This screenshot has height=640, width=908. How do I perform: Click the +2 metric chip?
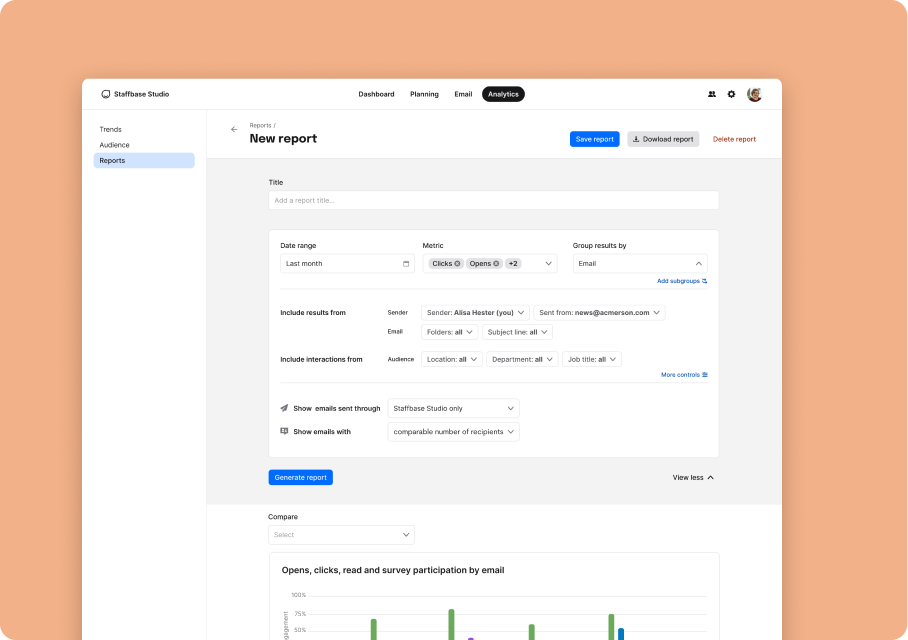click(x=513, y=264)
